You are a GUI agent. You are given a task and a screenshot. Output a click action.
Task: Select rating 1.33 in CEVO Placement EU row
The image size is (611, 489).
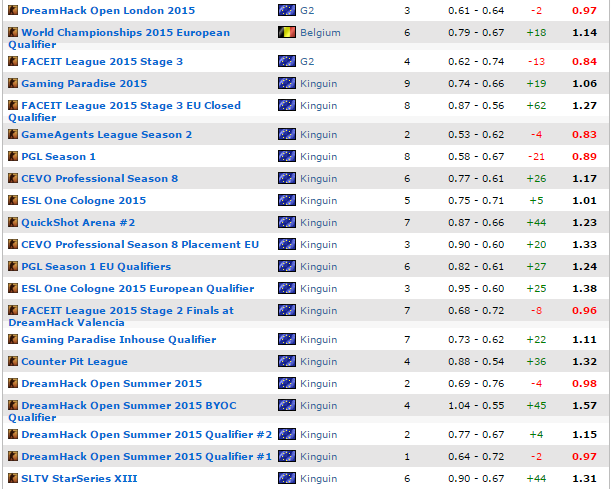(x=585, y=245)
